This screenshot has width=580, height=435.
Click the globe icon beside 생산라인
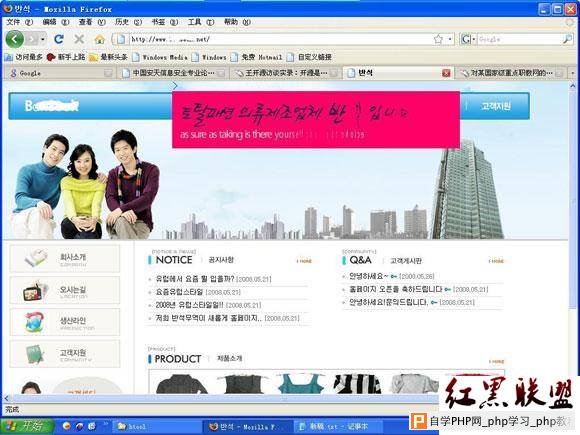tap(34, 322)
